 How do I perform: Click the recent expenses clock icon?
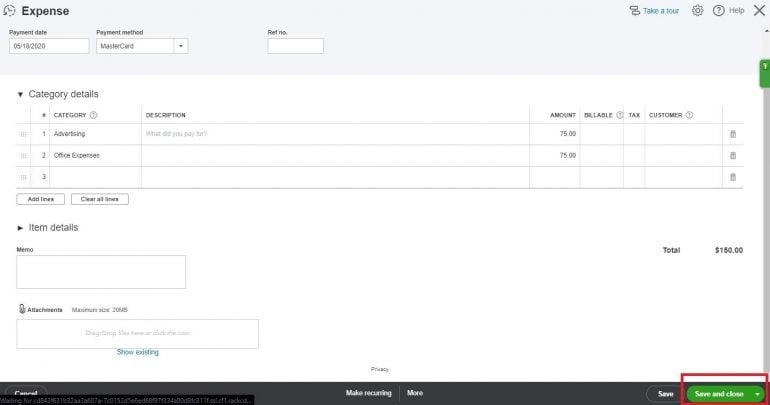pos(9,10)
